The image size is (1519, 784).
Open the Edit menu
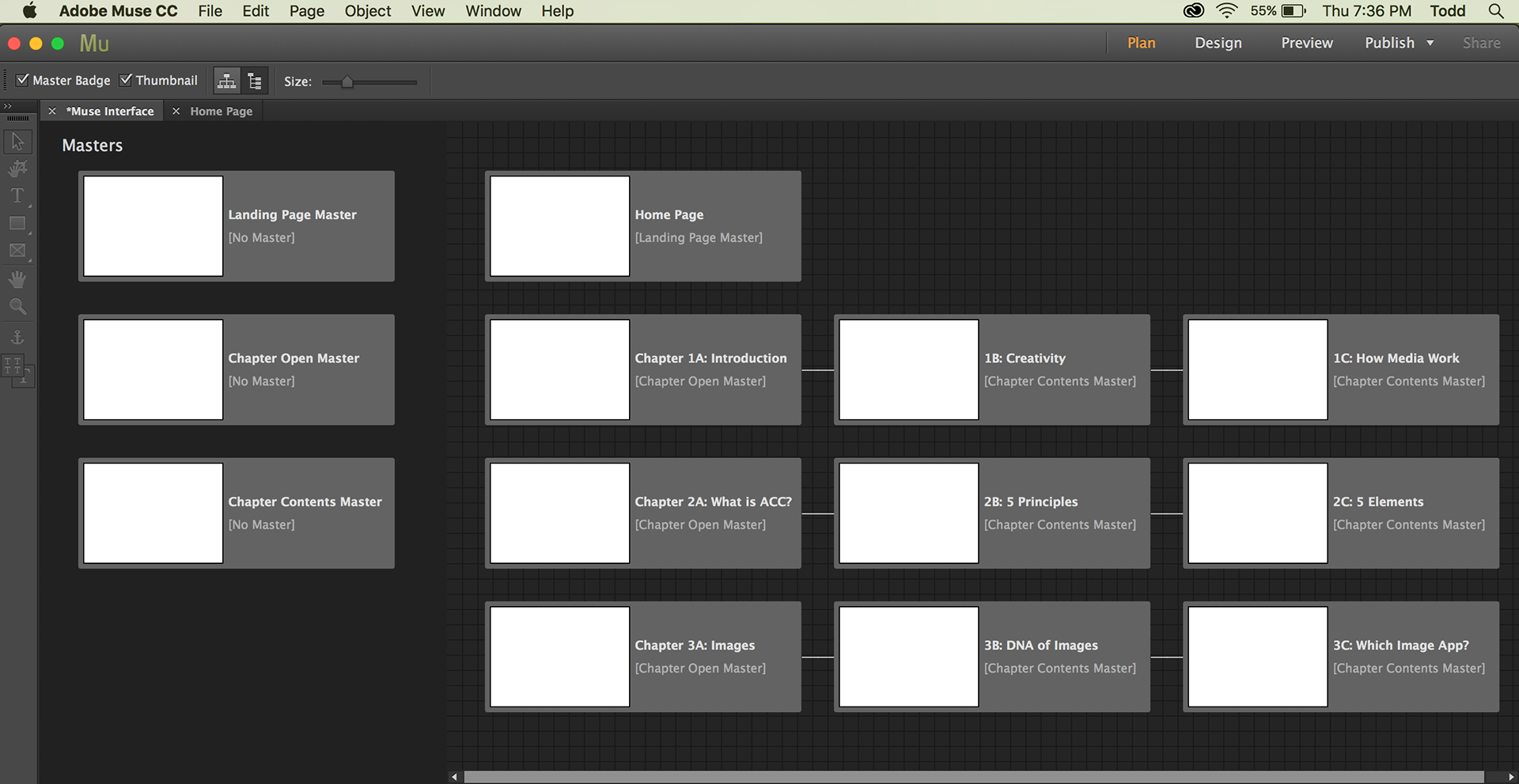tap(256, 11)
